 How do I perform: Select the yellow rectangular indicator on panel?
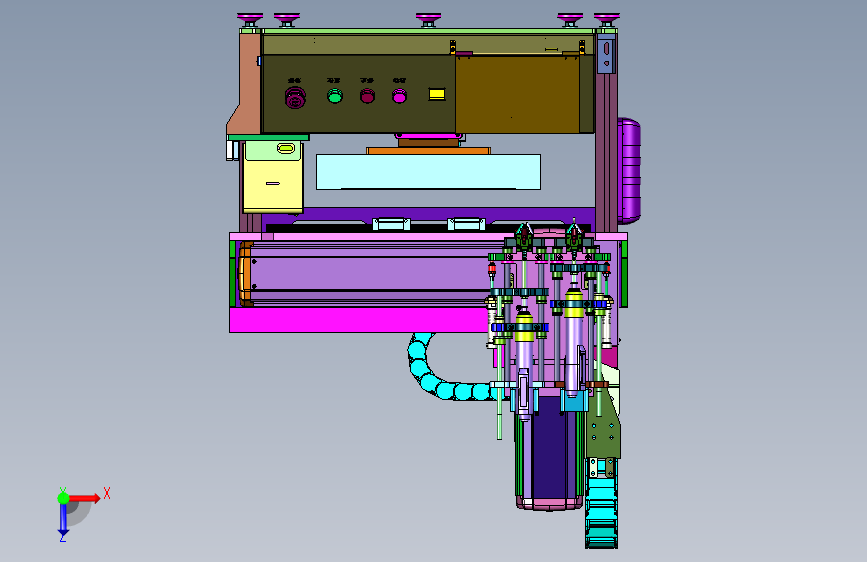pyautogui.click(x=437, y=94)
